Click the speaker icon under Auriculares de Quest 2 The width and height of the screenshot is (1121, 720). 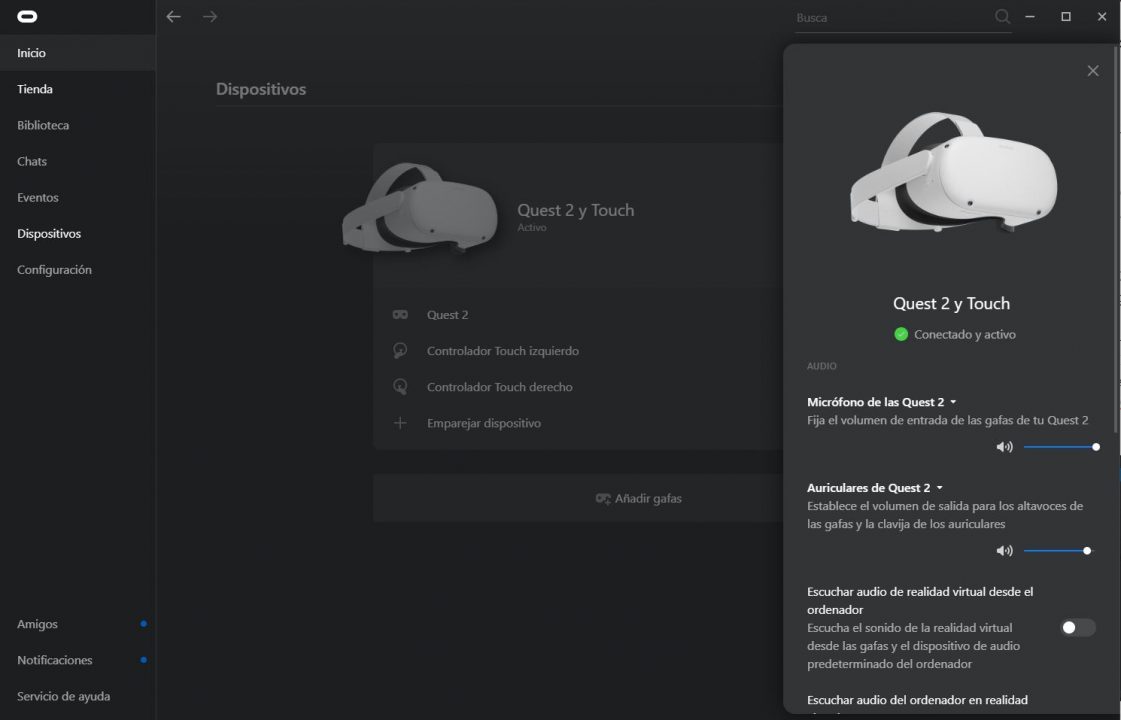click(1004, 550)
